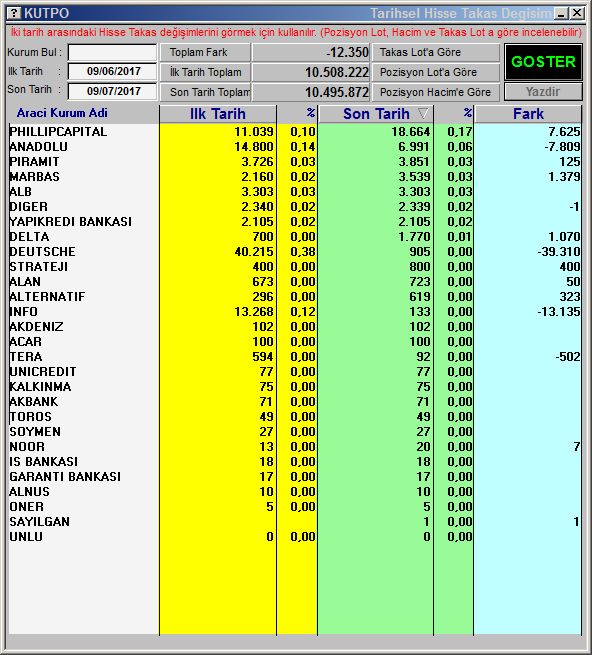Viewport: 592px width, 655px height.
Task: Select Pozisyon Hacim'e Göre view
Action: pos(436,92)
